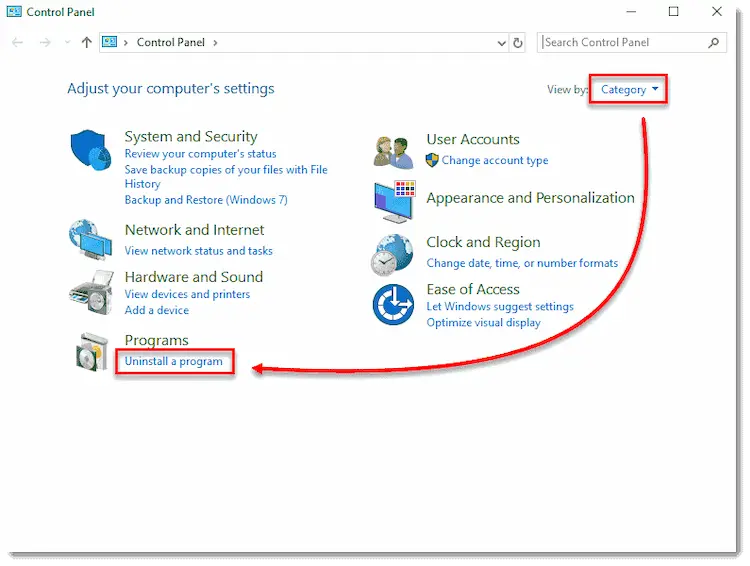
Task: Click the Forward navigation arrow
Action: pos(45,43)
